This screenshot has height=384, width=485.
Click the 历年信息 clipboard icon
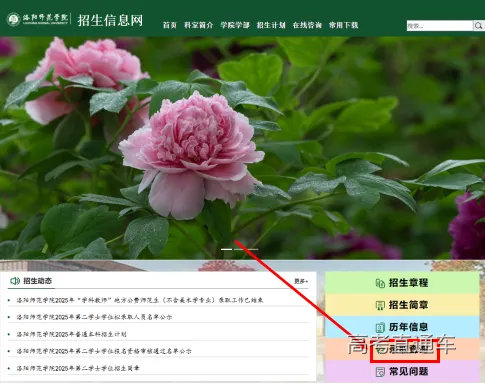click(x=380, y=327)
